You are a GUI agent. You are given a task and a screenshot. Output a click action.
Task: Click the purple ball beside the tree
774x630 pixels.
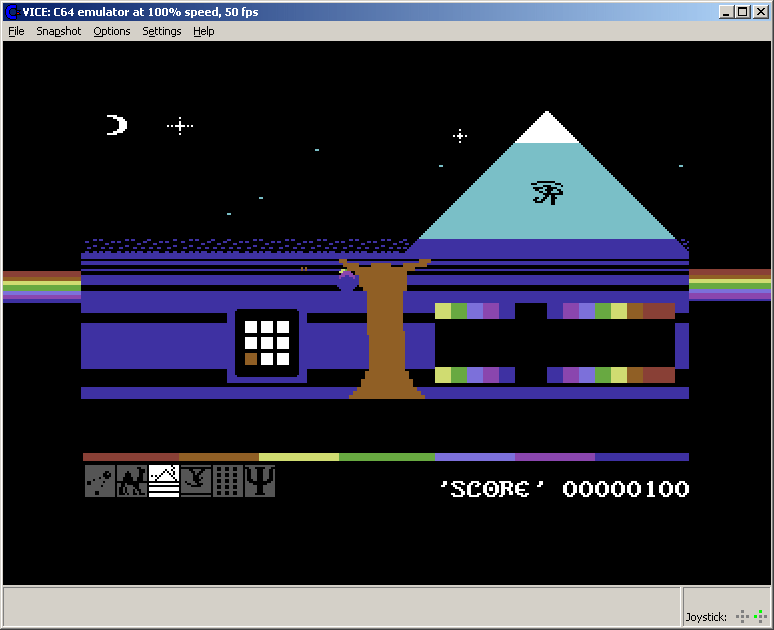pyautogui.click(x=347, y=282)
